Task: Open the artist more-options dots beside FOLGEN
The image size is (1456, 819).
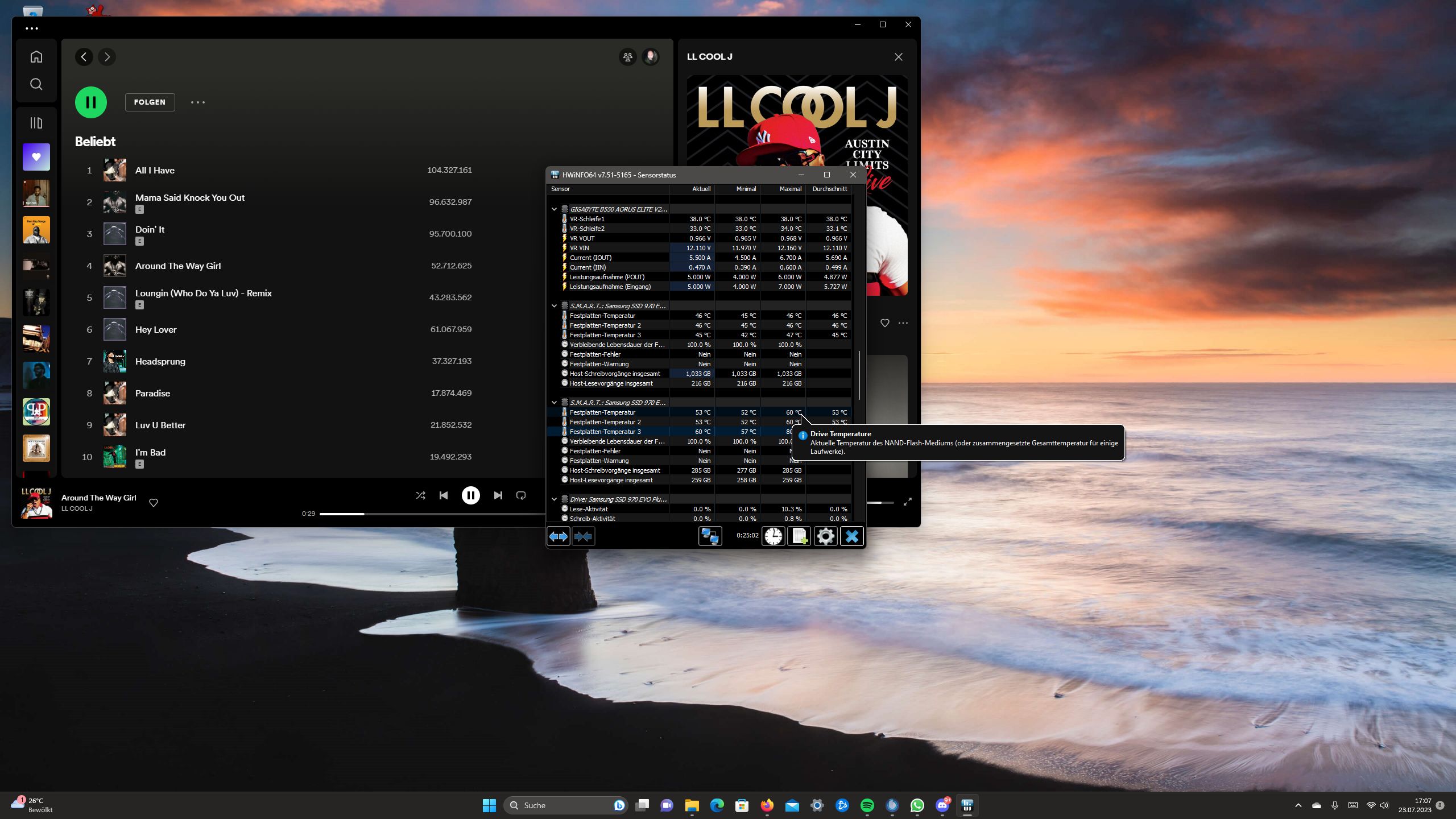Action: click(197, 102)
